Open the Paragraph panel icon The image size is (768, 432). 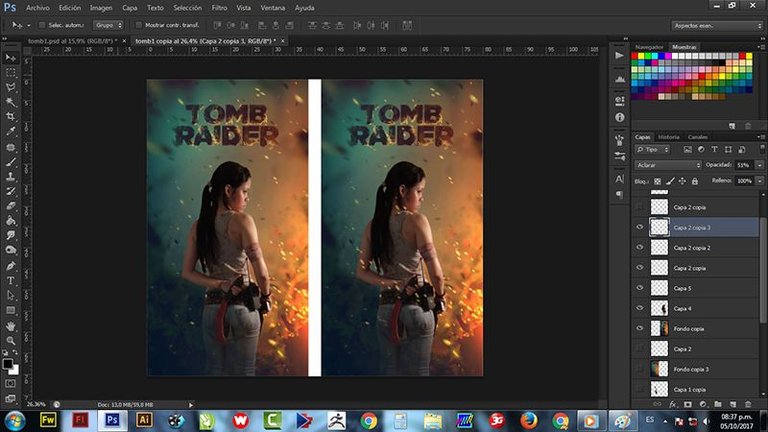620,194
